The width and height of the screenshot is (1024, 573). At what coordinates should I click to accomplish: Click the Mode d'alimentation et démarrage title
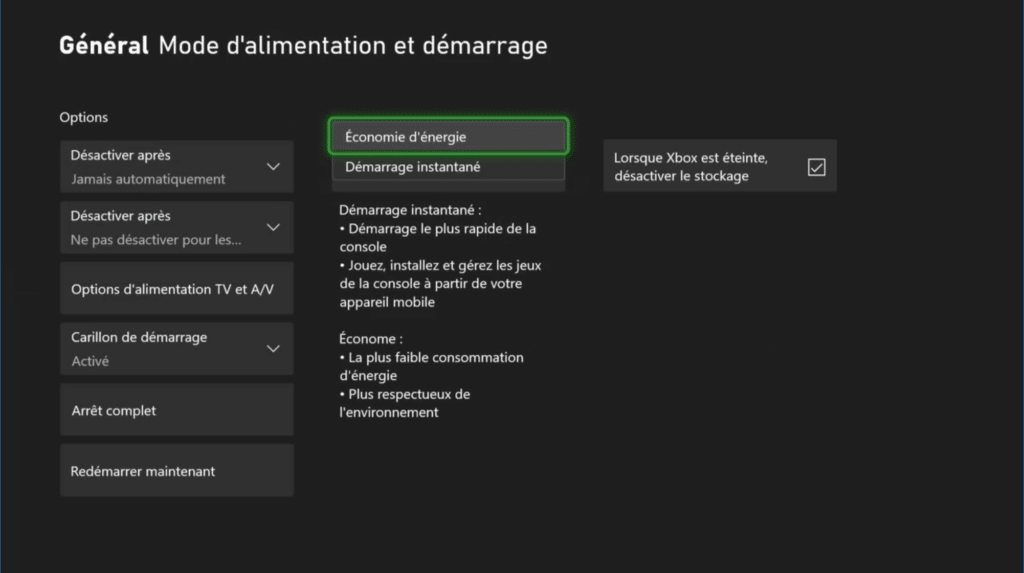point(353,46)
